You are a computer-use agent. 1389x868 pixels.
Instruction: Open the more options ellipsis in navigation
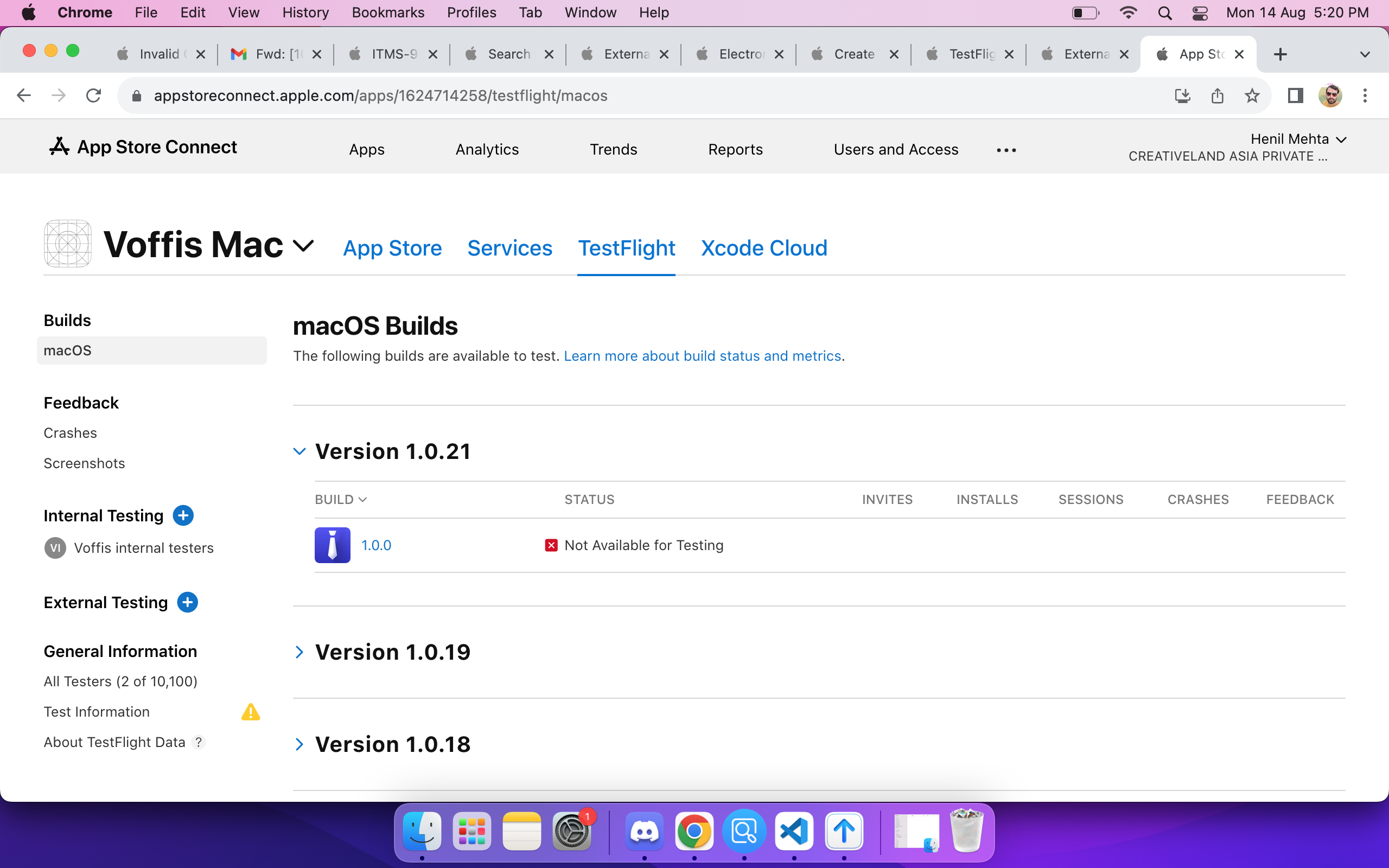click(x=1006, y=150)
